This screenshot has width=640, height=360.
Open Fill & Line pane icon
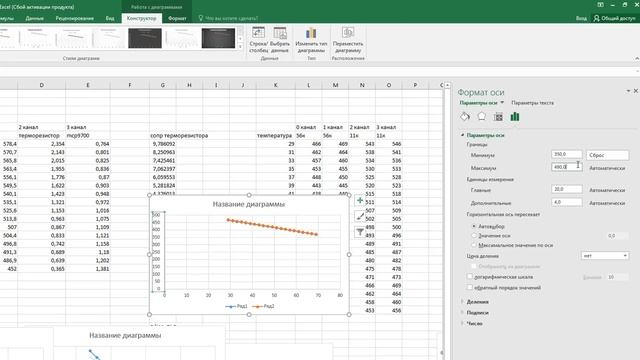tap(465, 117)
